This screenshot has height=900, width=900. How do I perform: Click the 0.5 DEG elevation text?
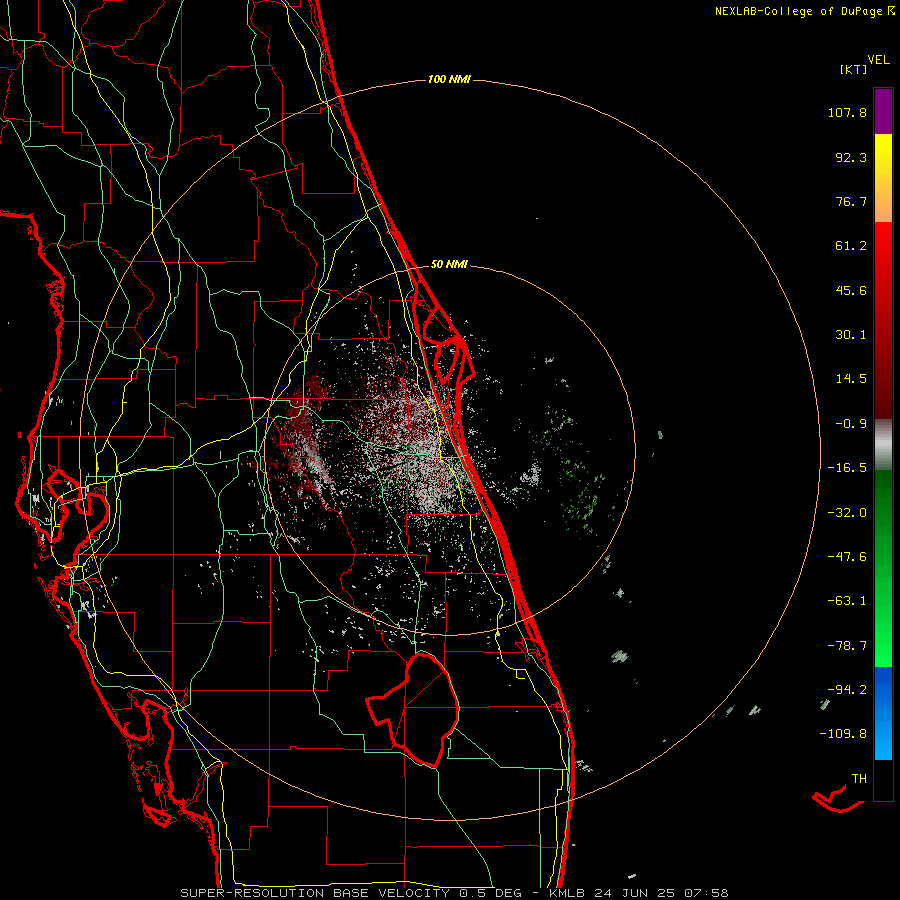click(x=491, y=893)
